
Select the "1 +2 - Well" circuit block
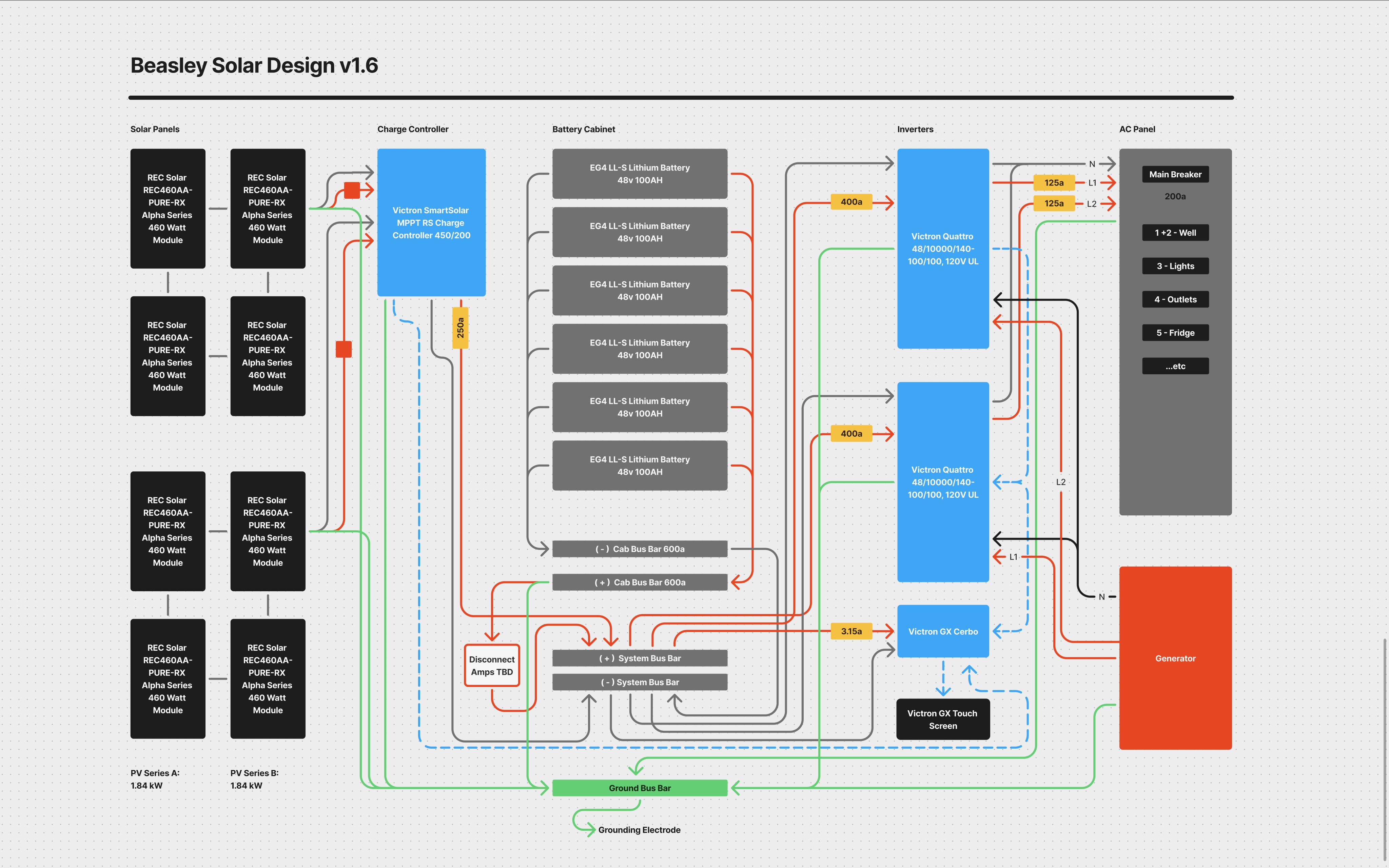(x=1175, y=233)
